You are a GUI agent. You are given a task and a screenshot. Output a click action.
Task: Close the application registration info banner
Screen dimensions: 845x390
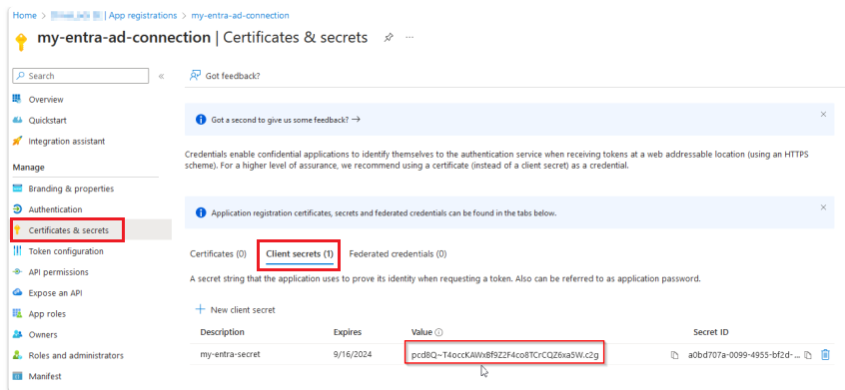coord(823,207)
